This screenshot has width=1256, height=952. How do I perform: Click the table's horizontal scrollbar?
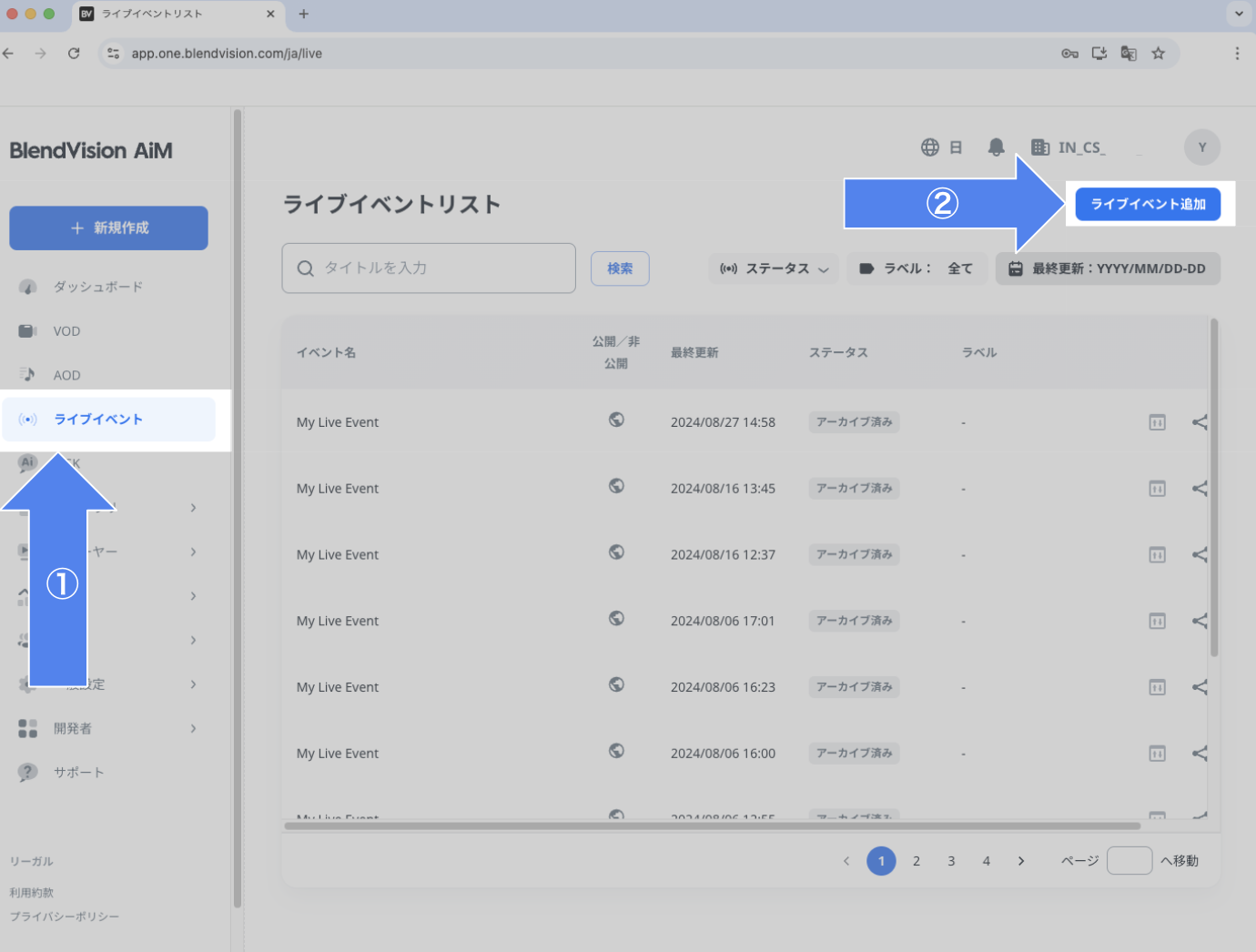coord(712,826)
